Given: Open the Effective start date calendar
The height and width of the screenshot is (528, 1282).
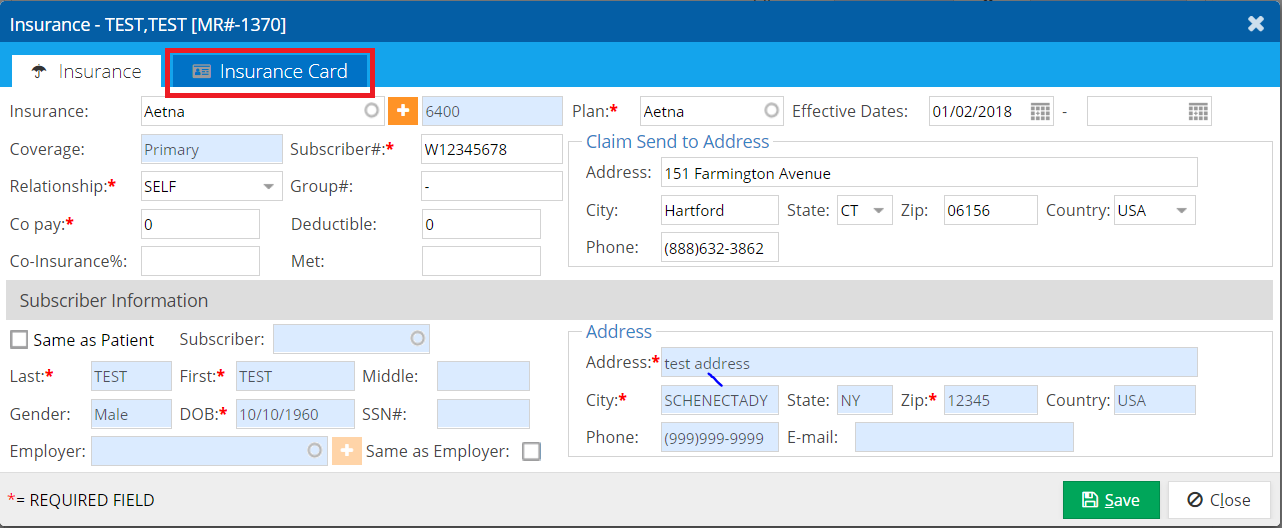Looking at the screenshot, I should click(1041, 111).
